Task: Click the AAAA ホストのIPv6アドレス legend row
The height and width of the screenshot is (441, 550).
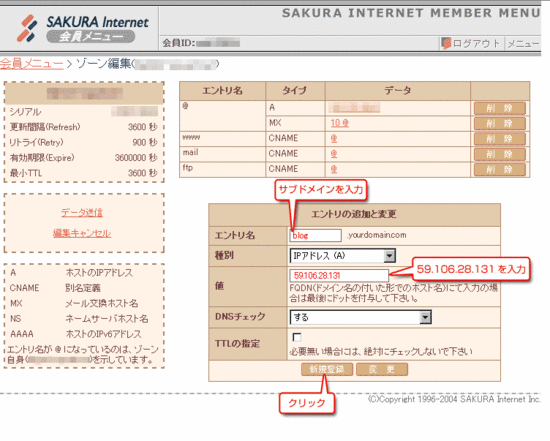Action: pos(75,334)
